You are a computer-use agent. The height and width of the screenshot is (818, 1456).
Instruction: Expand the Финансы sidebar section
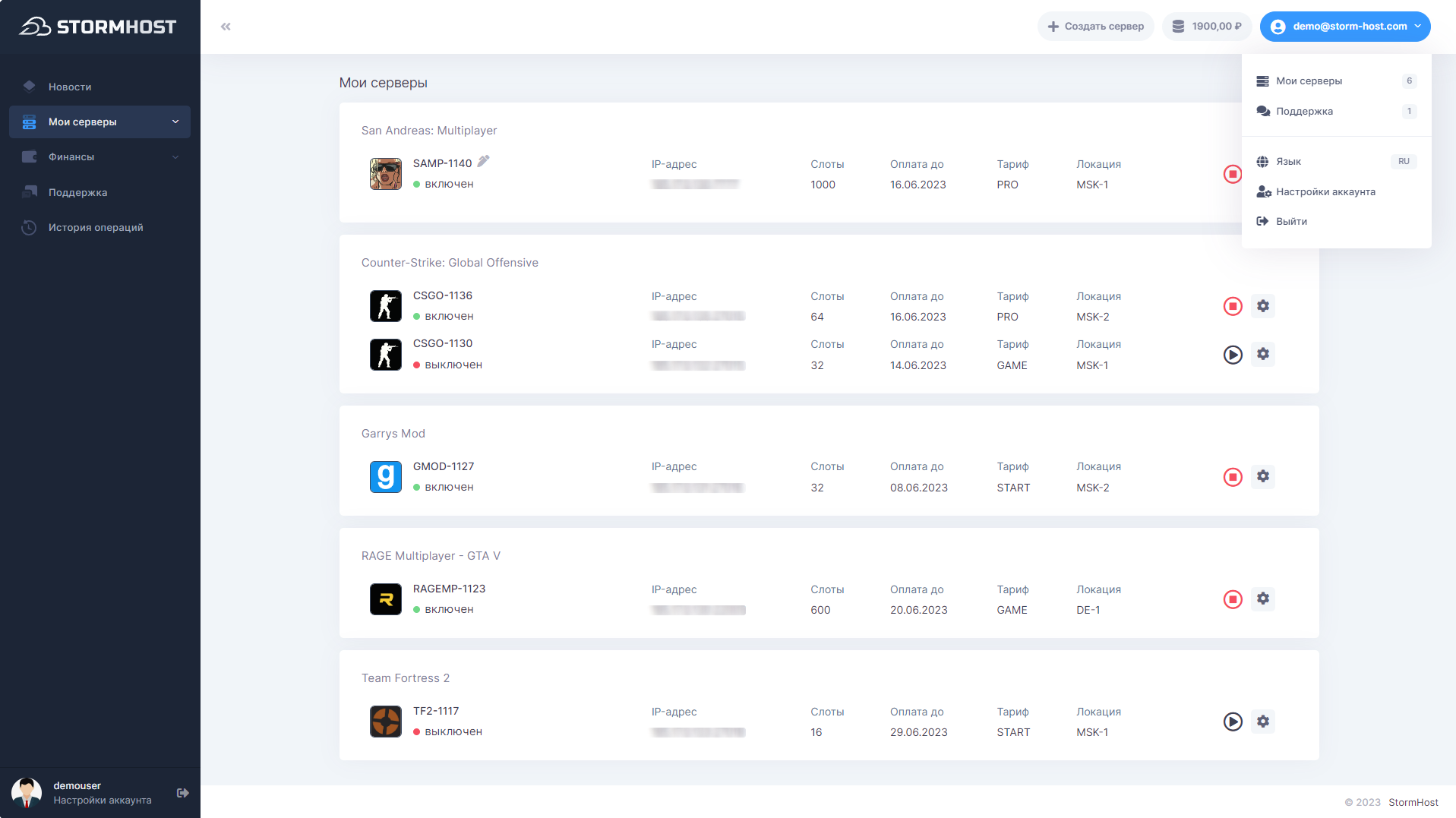(99, 157)
